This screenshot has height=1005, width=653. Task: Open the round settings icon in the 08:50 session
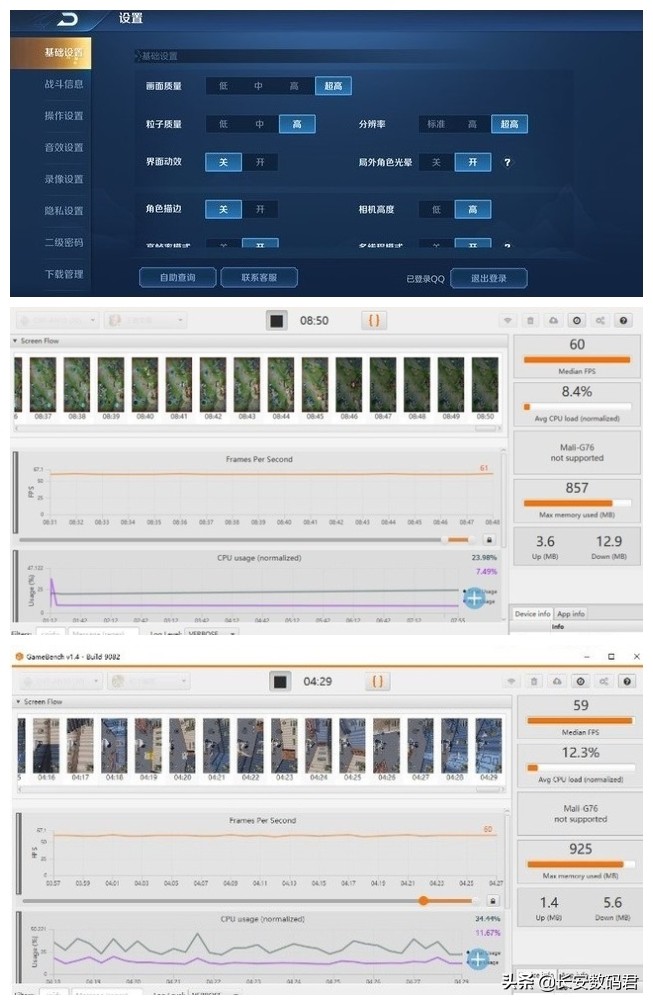pos(577,320)
